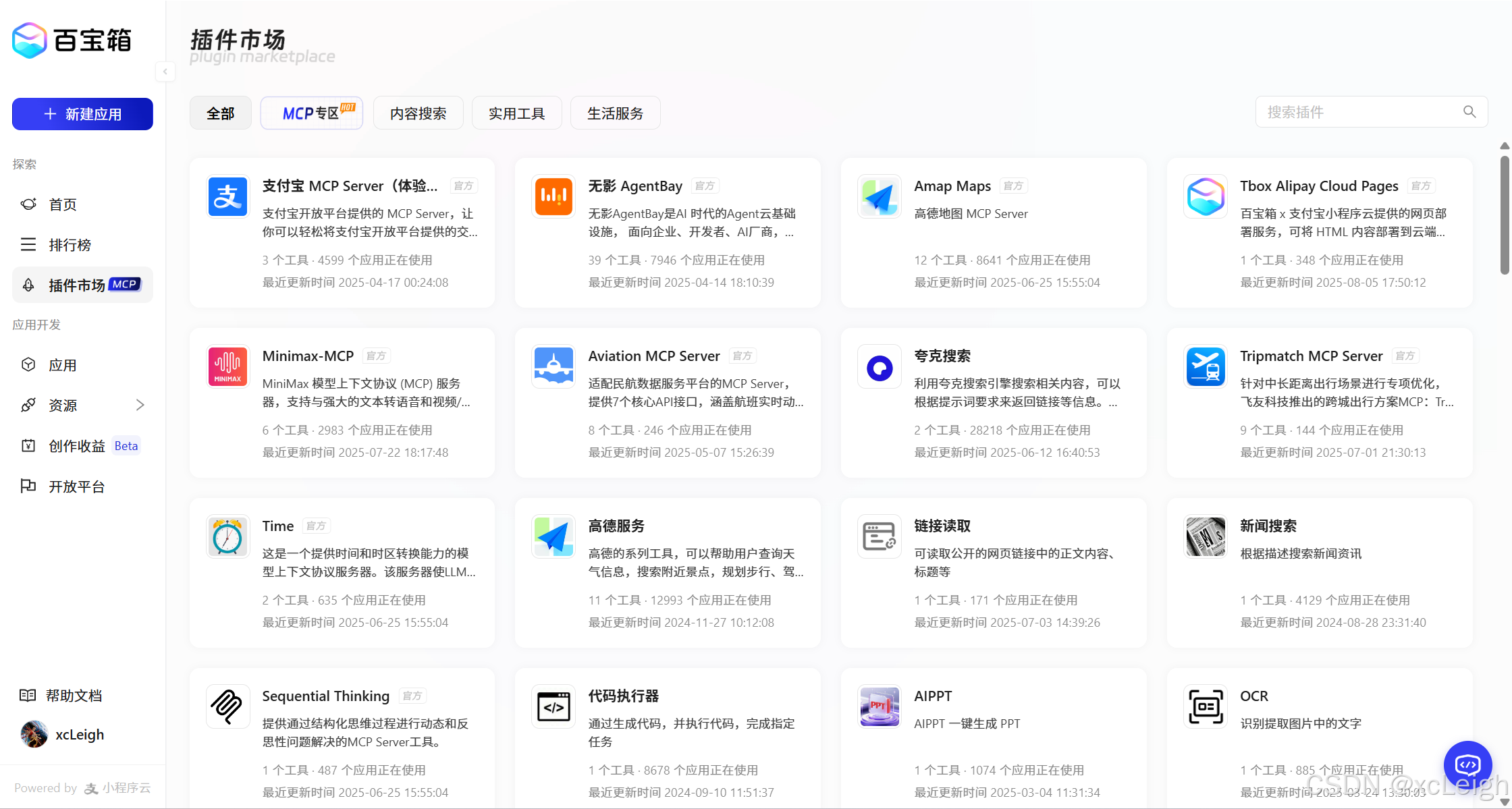
Task: Switch to the MCP专区 tab
Action: 312,113
